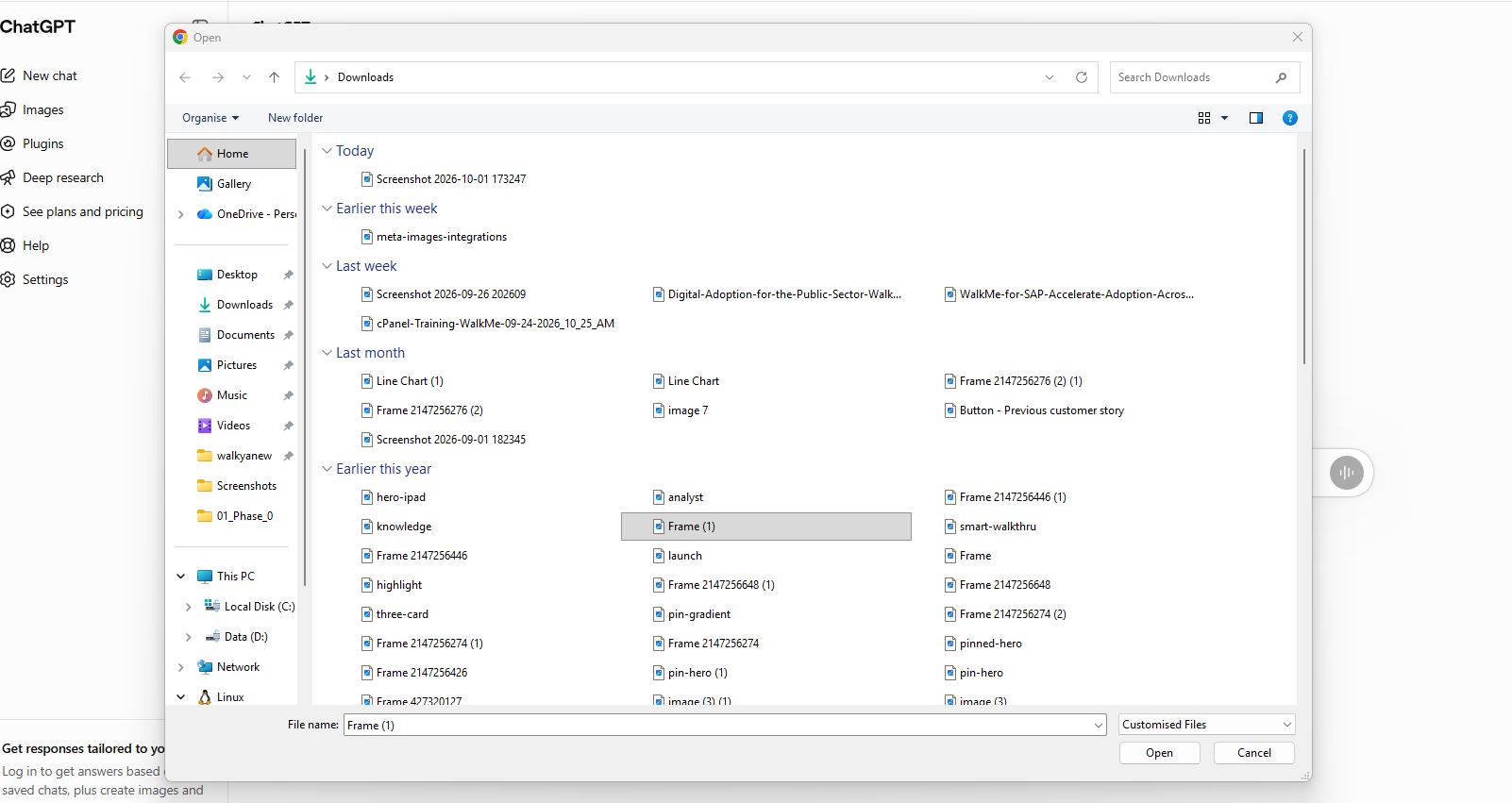The width and height of the screenshot is (1512, 803).
Task: Open Settings in ChatGPT sidebar
Action: coord(35,279)
